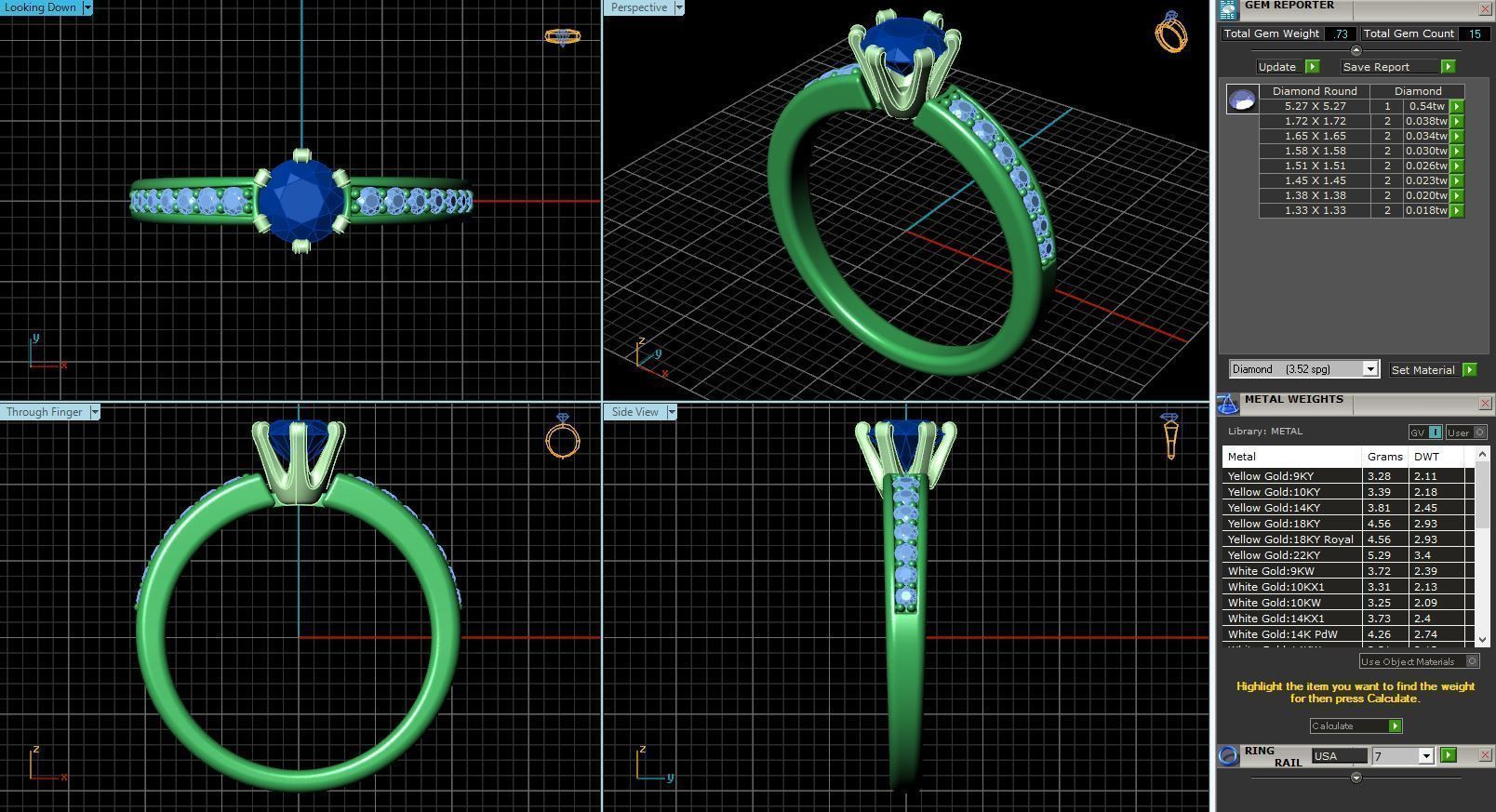Select the Side View viewport label

click(x=635, y=412)
